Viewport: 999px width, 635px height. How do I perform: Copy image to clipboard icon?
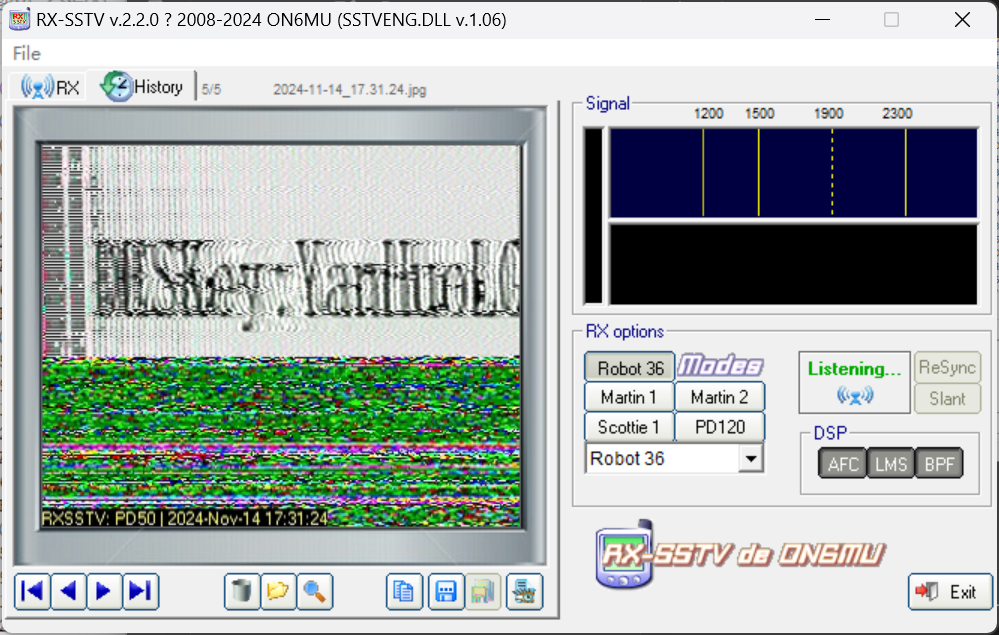(404, 592)
